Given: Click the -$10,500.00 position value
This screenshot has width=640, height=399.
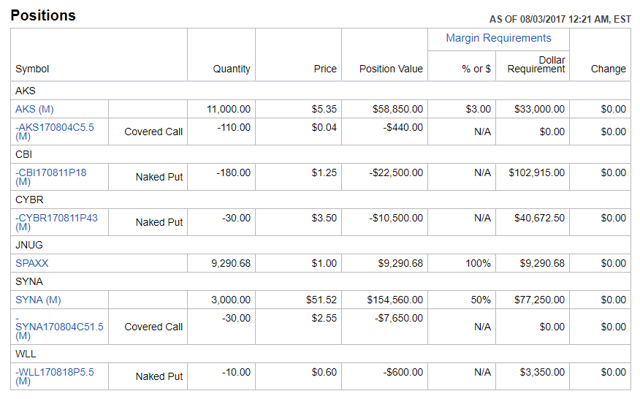Looking at the screenshot, I should [x=396, y=218].
